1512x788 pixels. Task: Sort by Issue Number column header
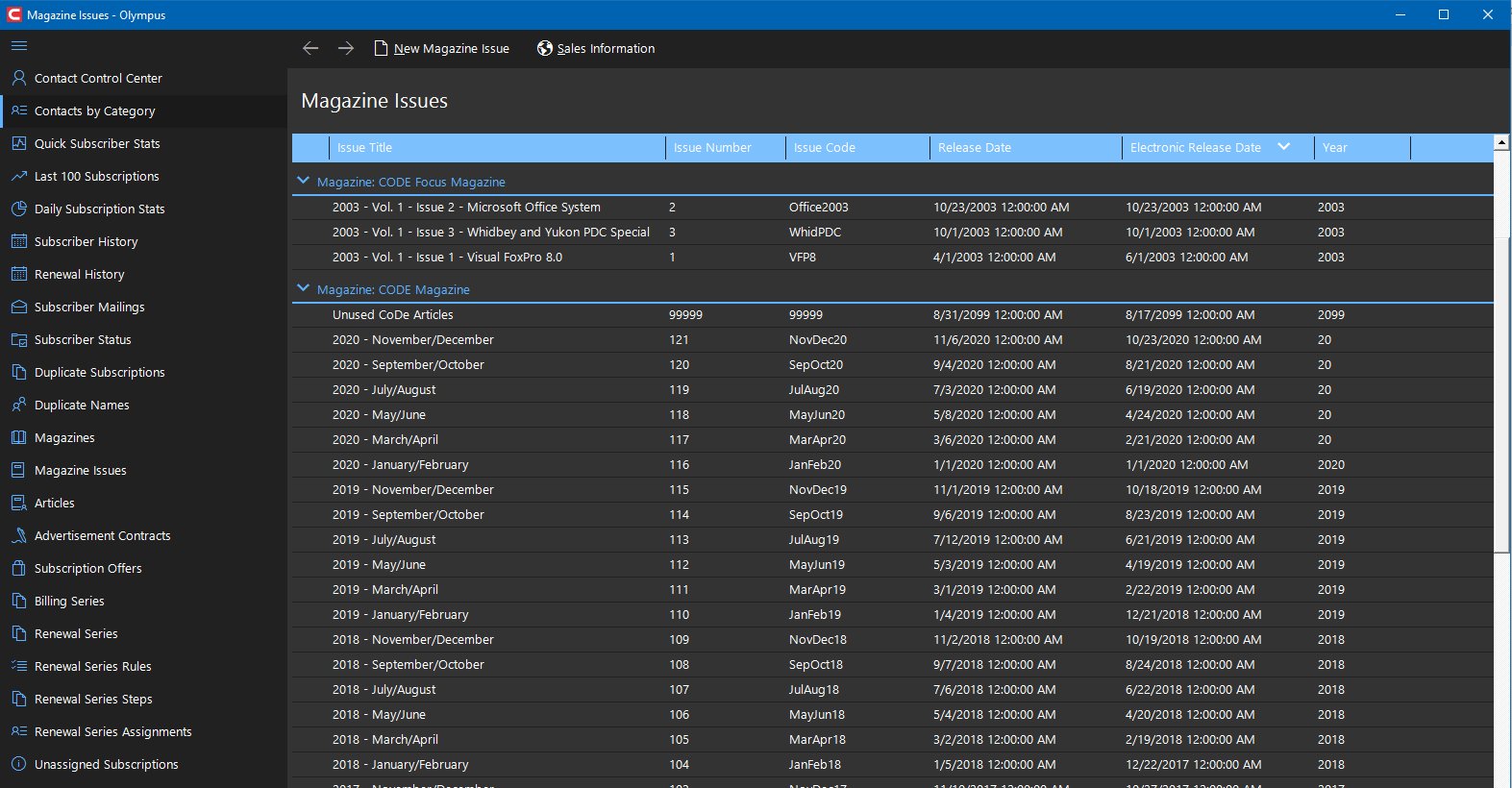[x=726, y=147]
